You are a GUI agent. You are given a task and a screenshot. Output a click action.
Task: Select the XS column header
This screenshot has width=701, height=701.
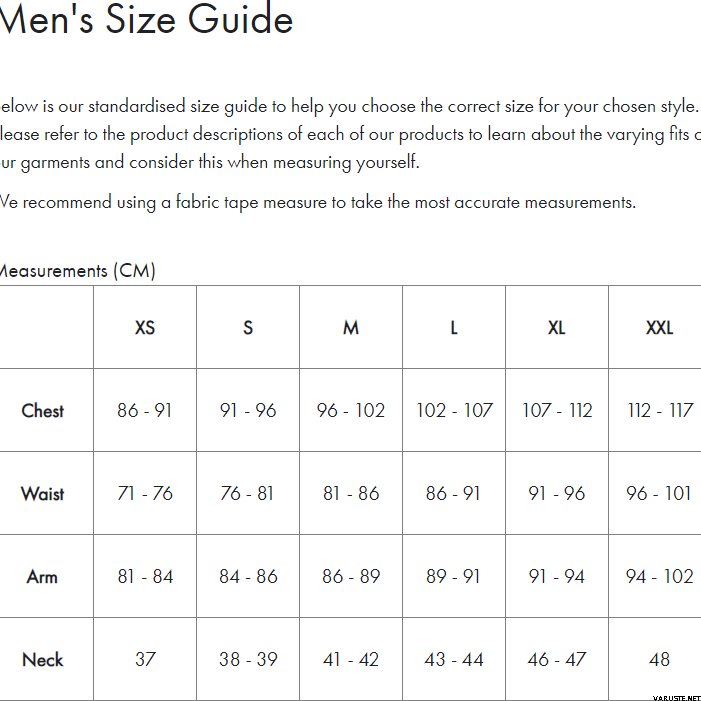(145, 328)
